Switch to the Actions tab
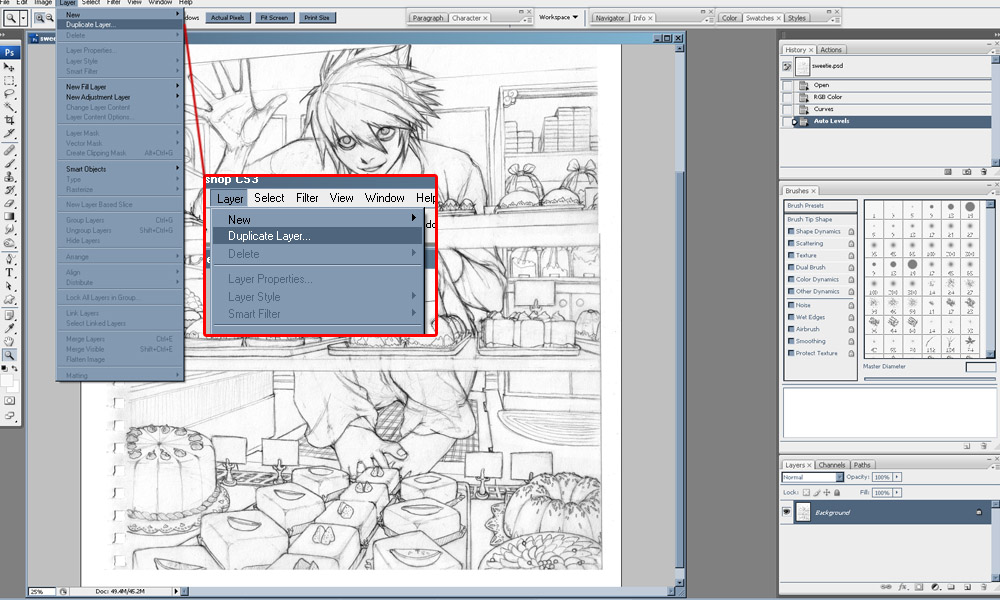This screenshot has height=600, width=1000. [x=830, y=50]
